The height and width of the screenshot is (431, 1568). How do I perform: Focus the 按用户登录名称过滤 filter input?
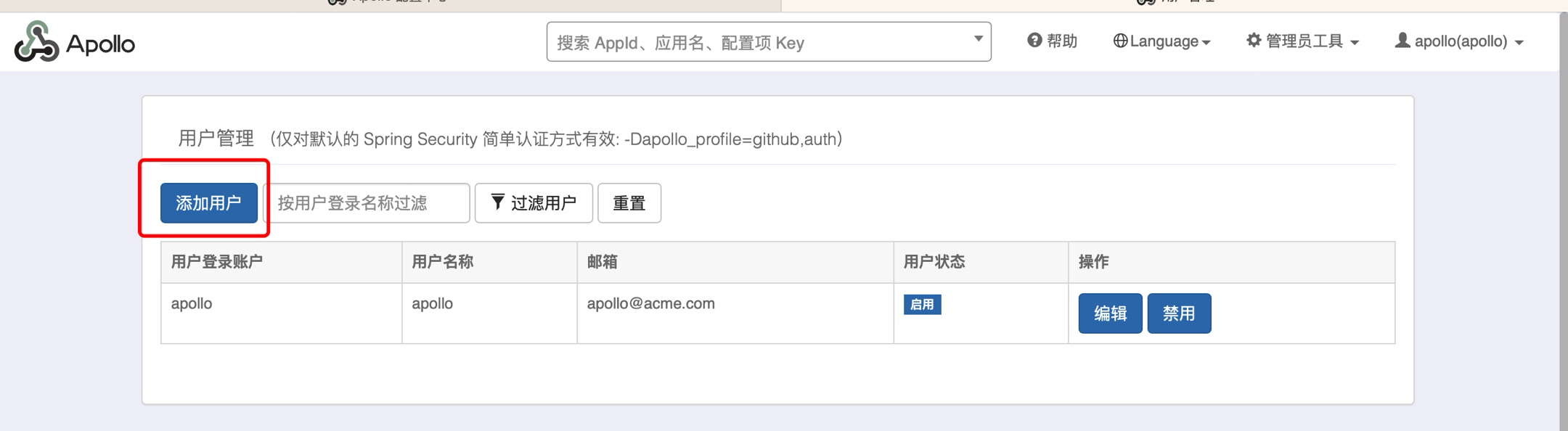[367, 203]
